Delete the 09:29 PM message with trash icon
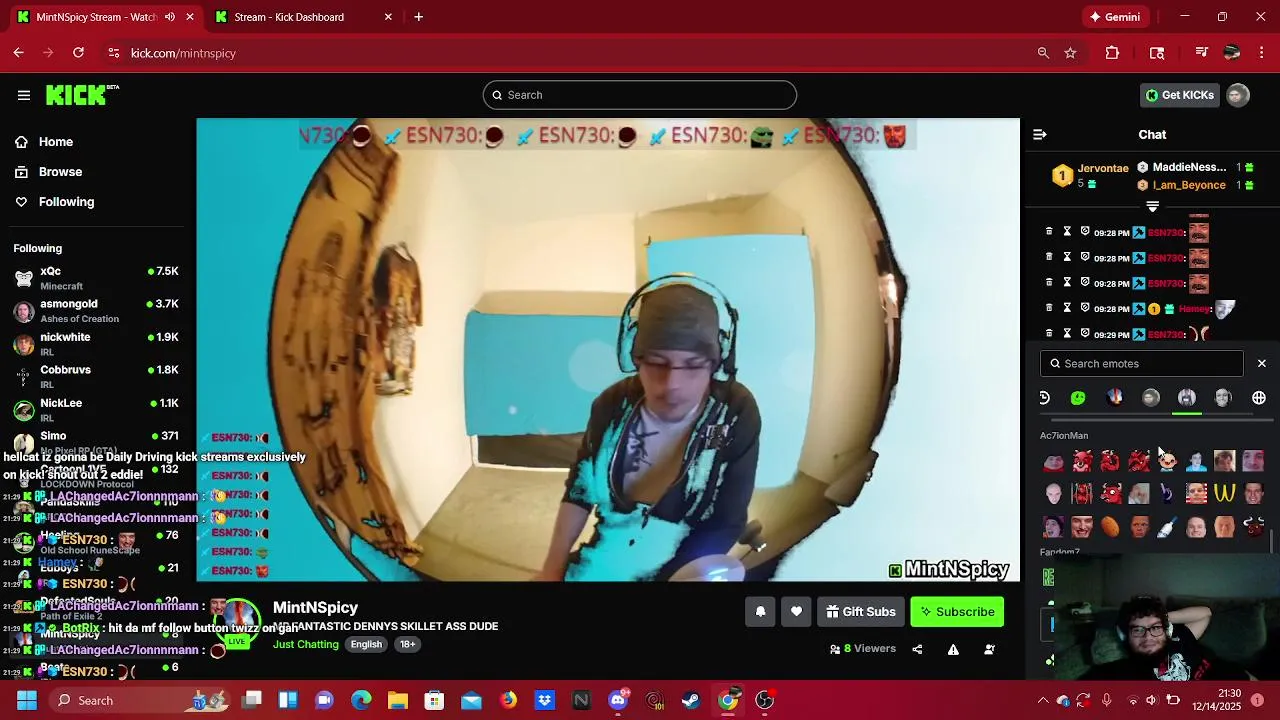1280x720 pixels. pos(1049,333)
